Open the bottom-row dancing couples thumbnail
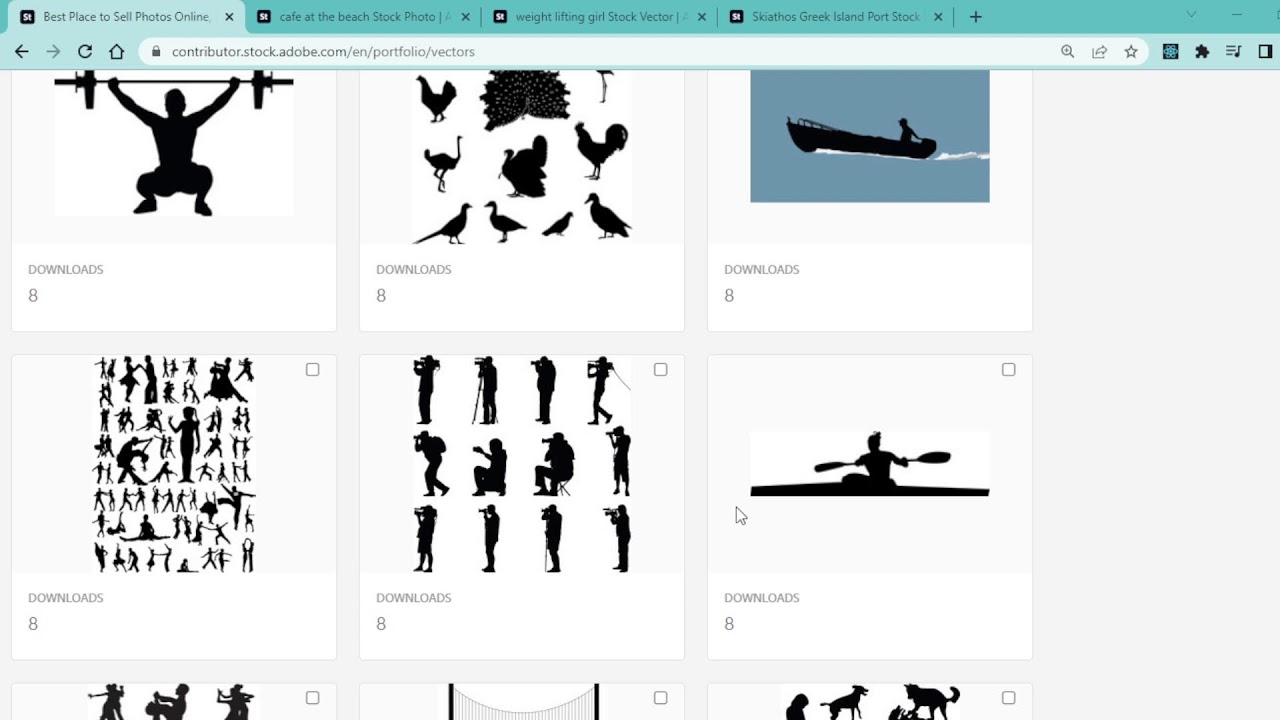Screen dimensions: 1280x720 tap(174, 702)
